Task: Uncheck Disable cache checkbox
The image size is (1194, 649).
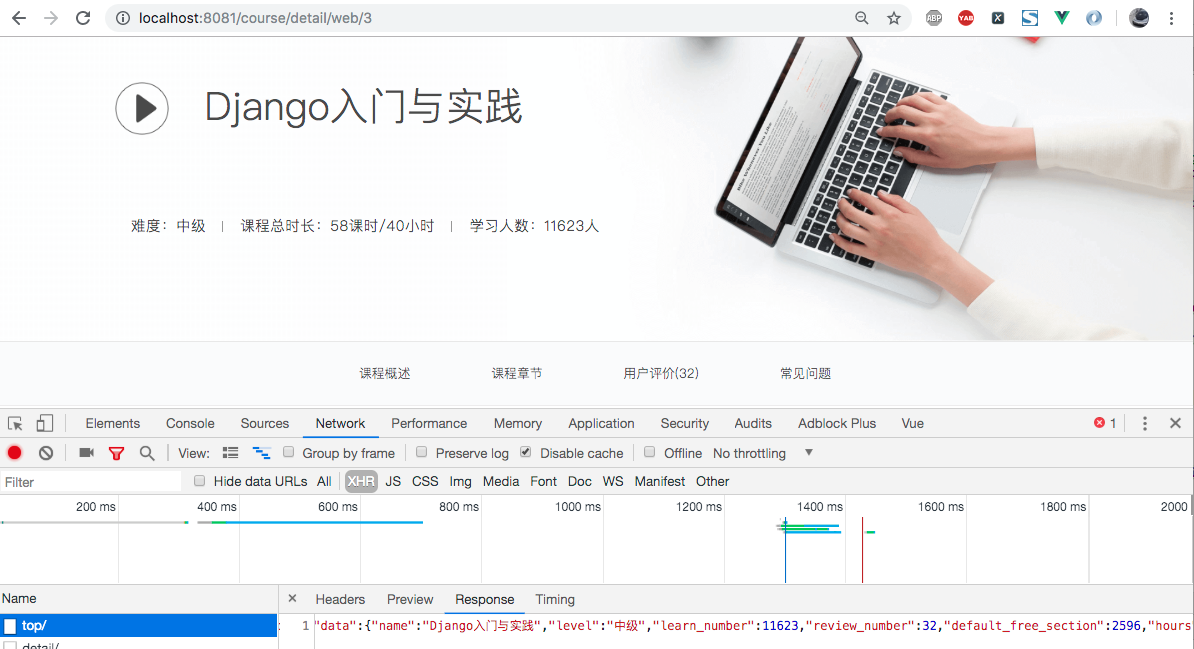Action: pos(525,452)
